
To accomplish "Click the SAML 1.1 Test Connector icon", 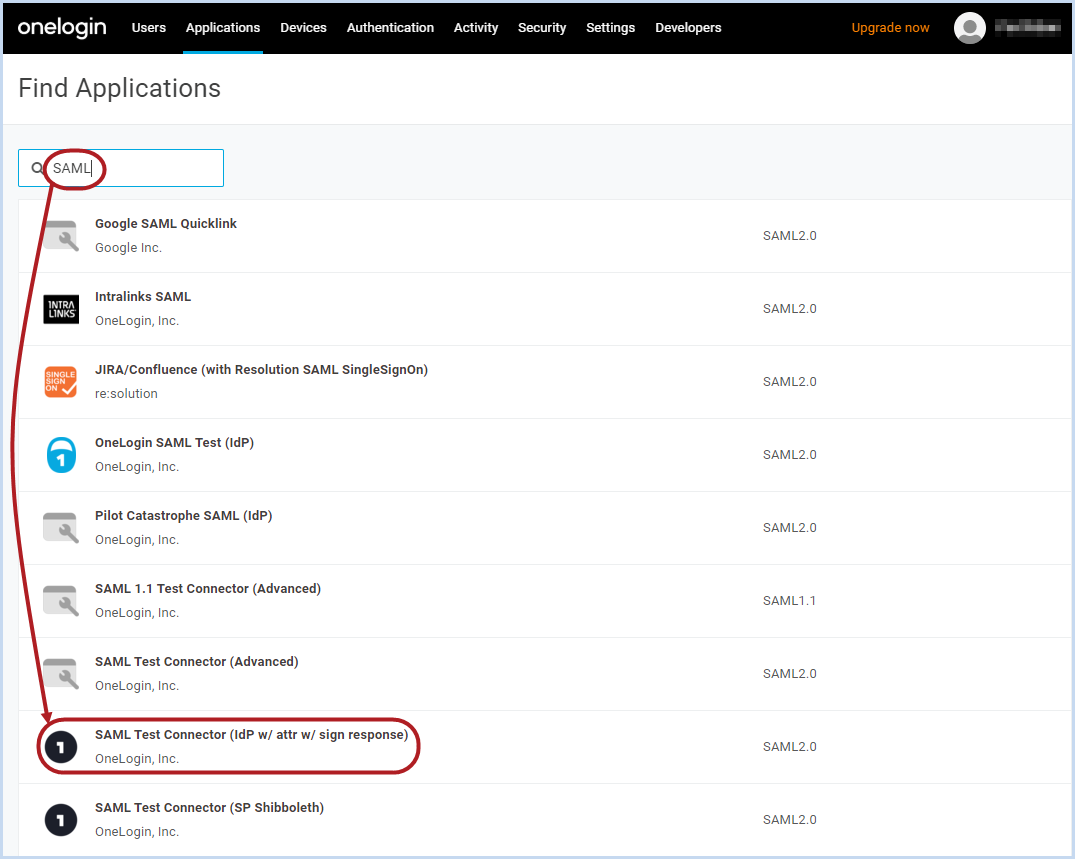I will click(61, 601).
